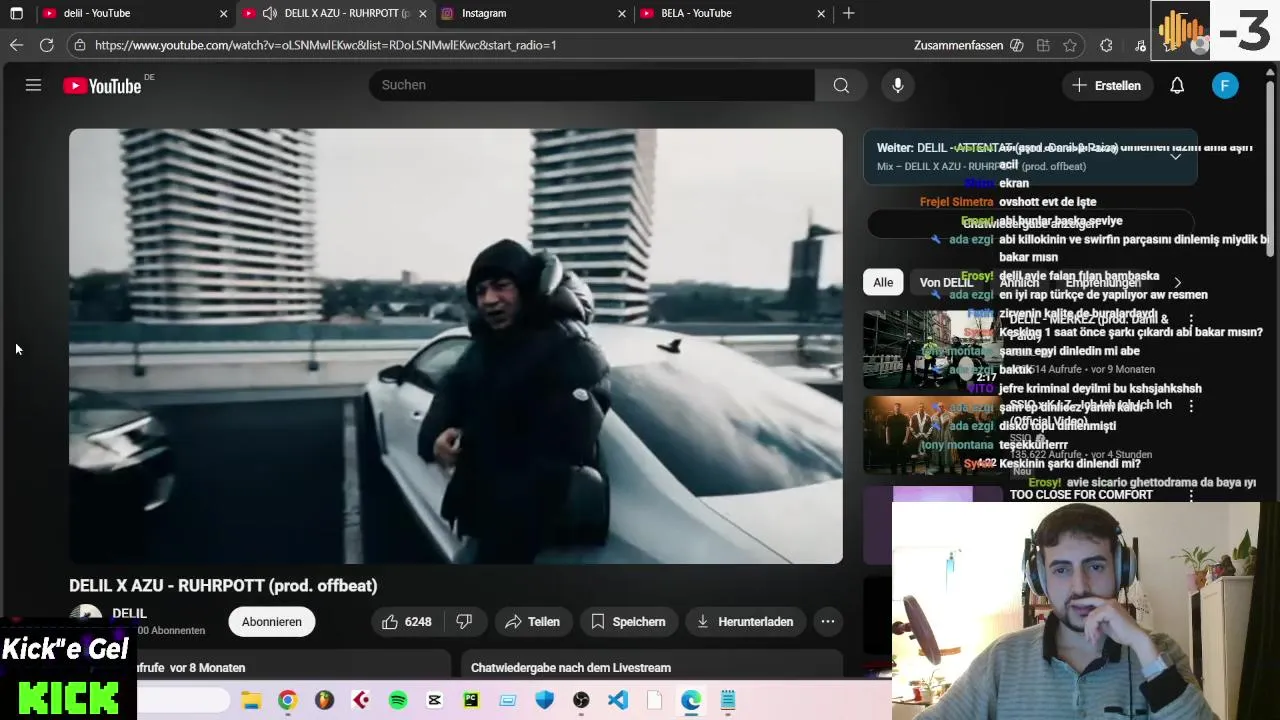Start voice search with the microphone
The height and width of the screenshot is (720, 1280).
(898, 85)
